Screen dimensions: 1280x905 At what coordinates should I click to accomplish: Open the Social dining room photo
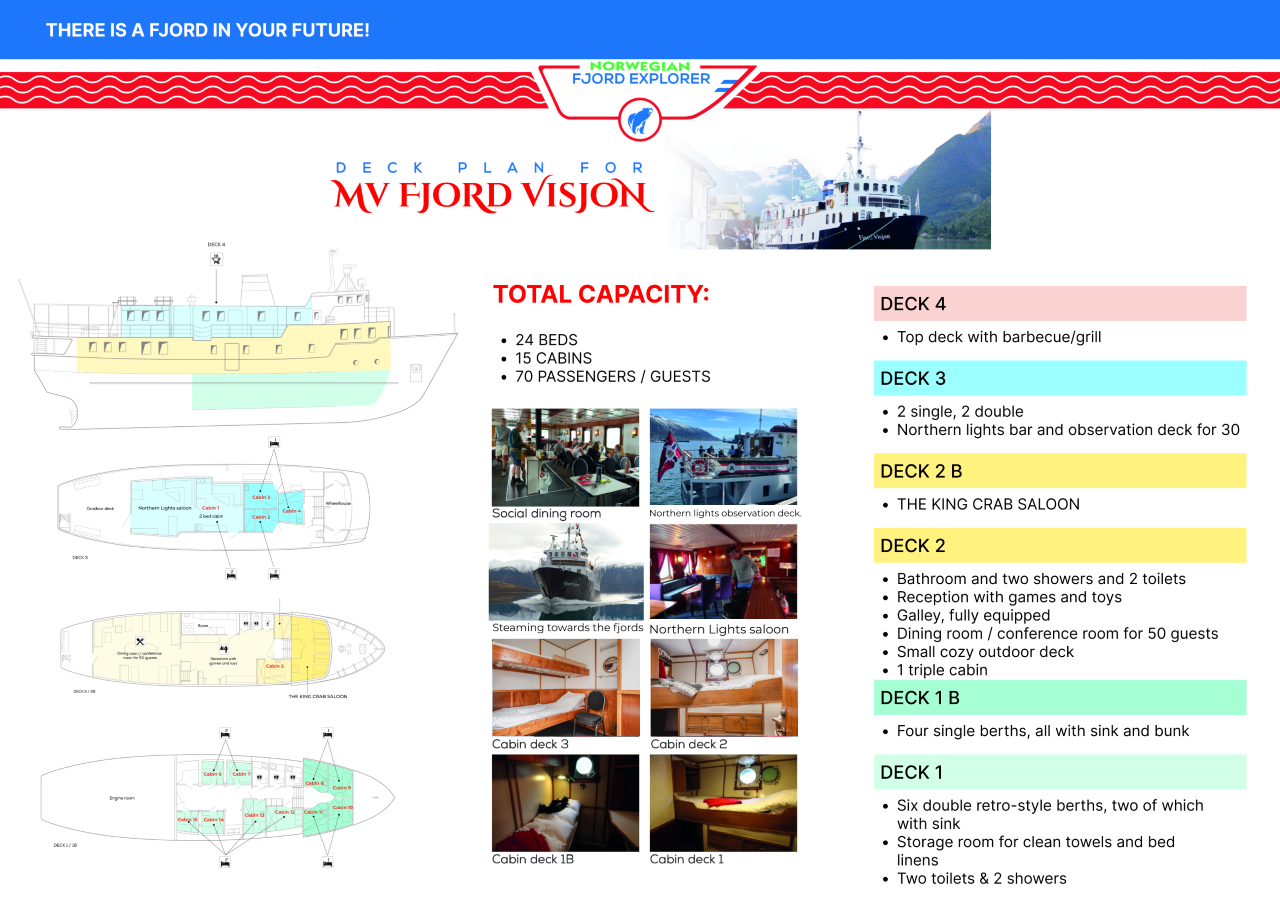(x=565, y=457)
